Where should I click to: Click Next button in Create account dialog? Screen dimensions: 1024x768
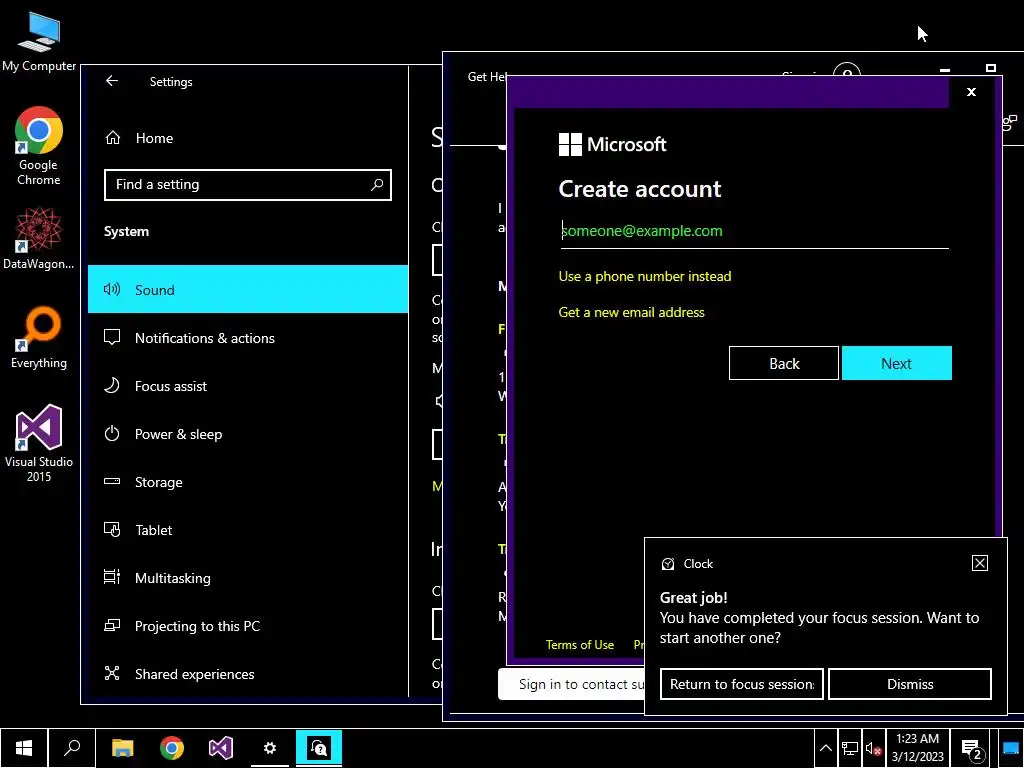pos(897,363)
